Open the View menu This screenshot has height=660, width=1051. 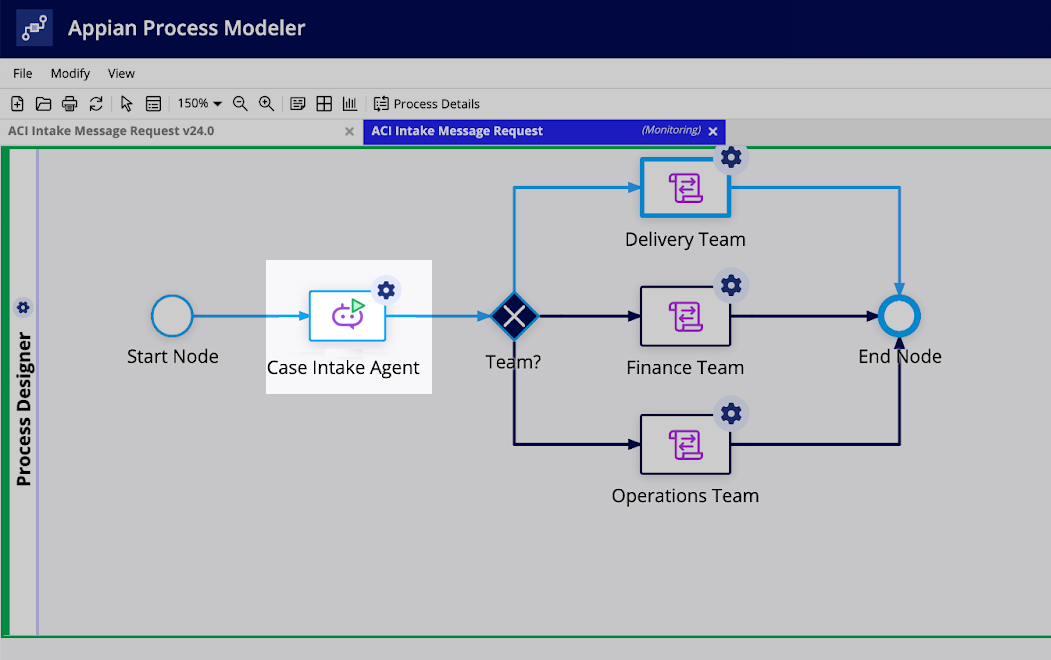121,73
